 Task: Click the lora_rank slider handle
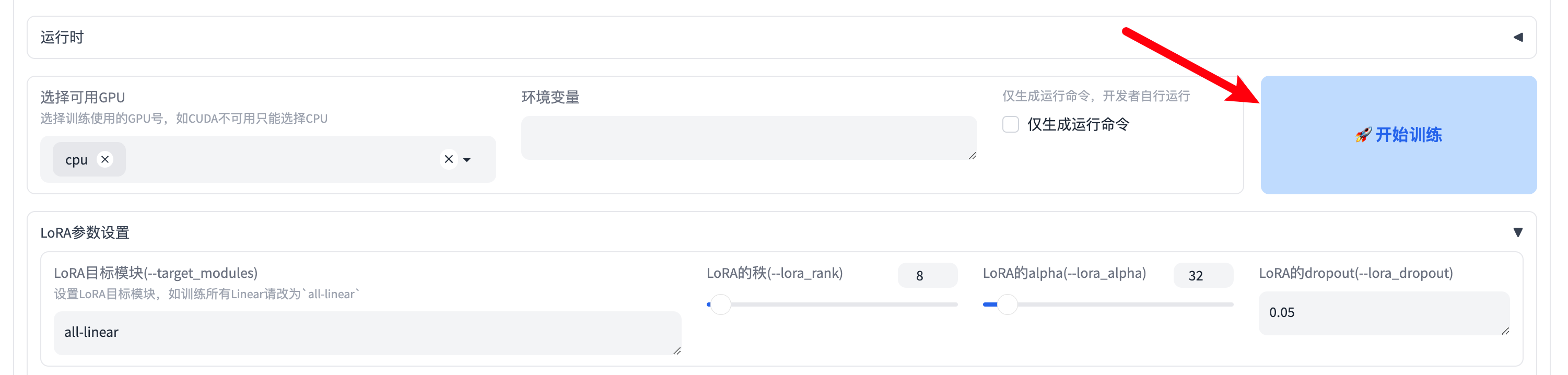(721, 304)
